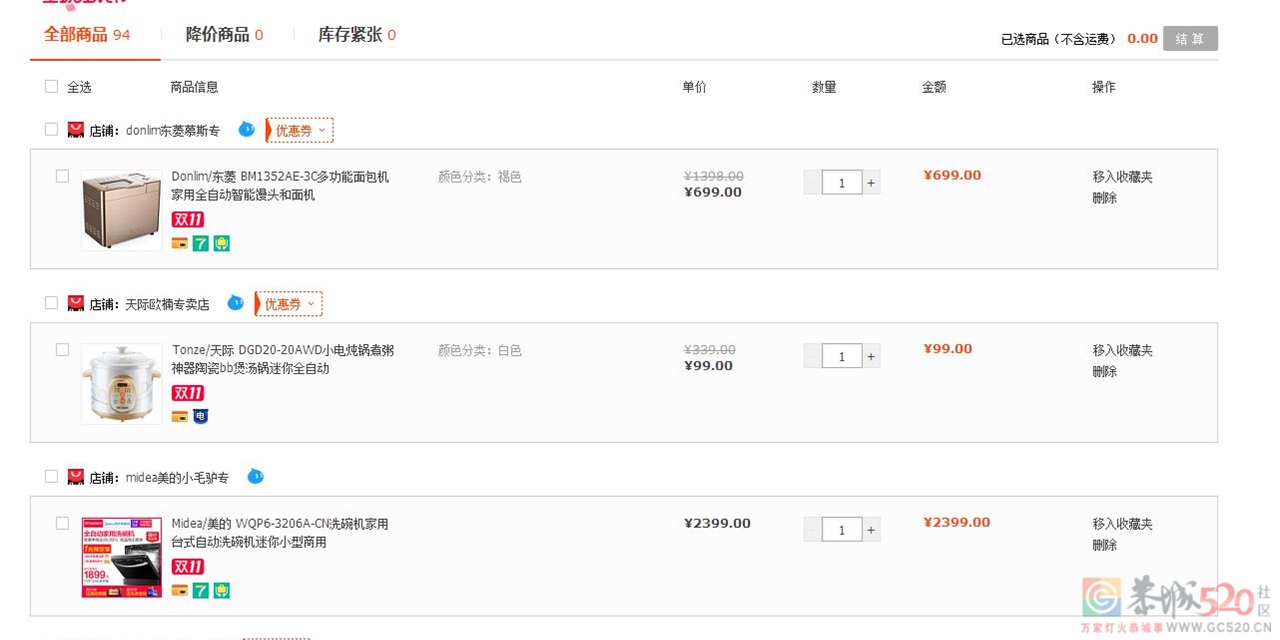This screenshot has height=640, width=1280.
Task: Expand the 优惠券 dropdown for donlim store
Action: tap(300, 130)
